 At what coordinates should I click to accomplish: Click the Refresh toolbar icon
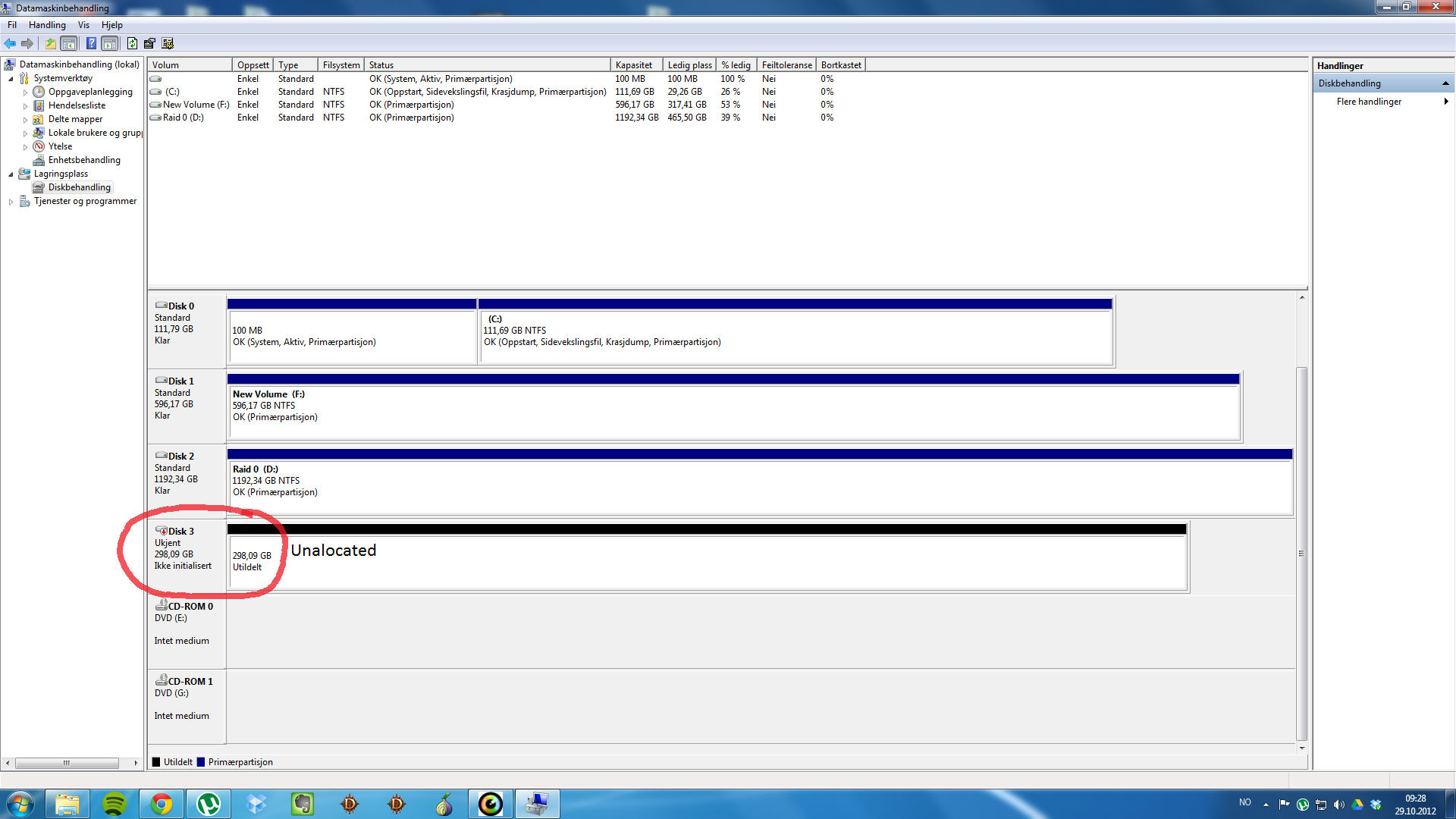coord(132,43)
